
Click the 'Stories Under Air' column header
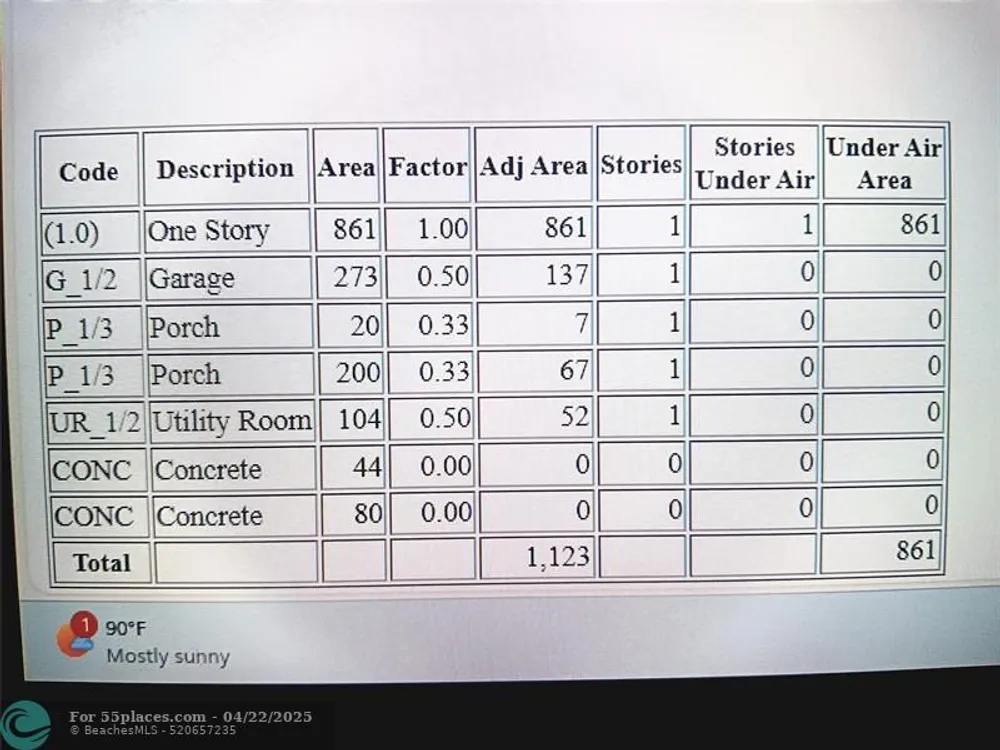click(x=754, y=163)
